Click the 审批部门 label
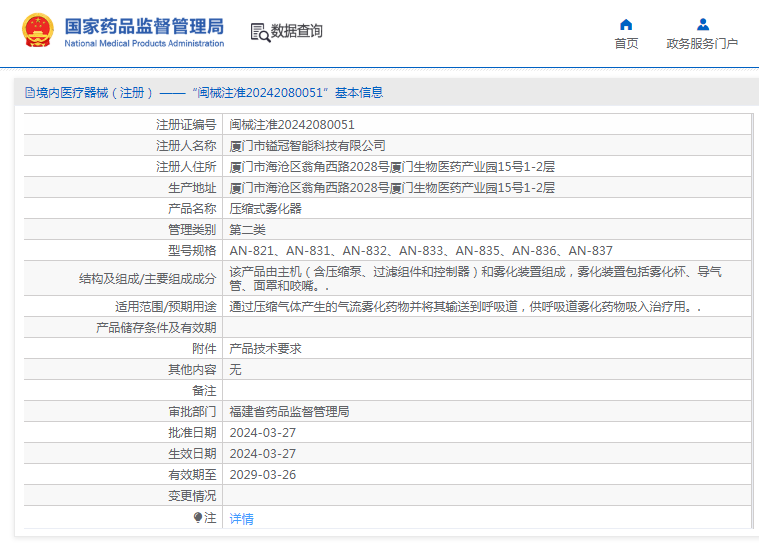The image size is (759, 544). [192, 412]
